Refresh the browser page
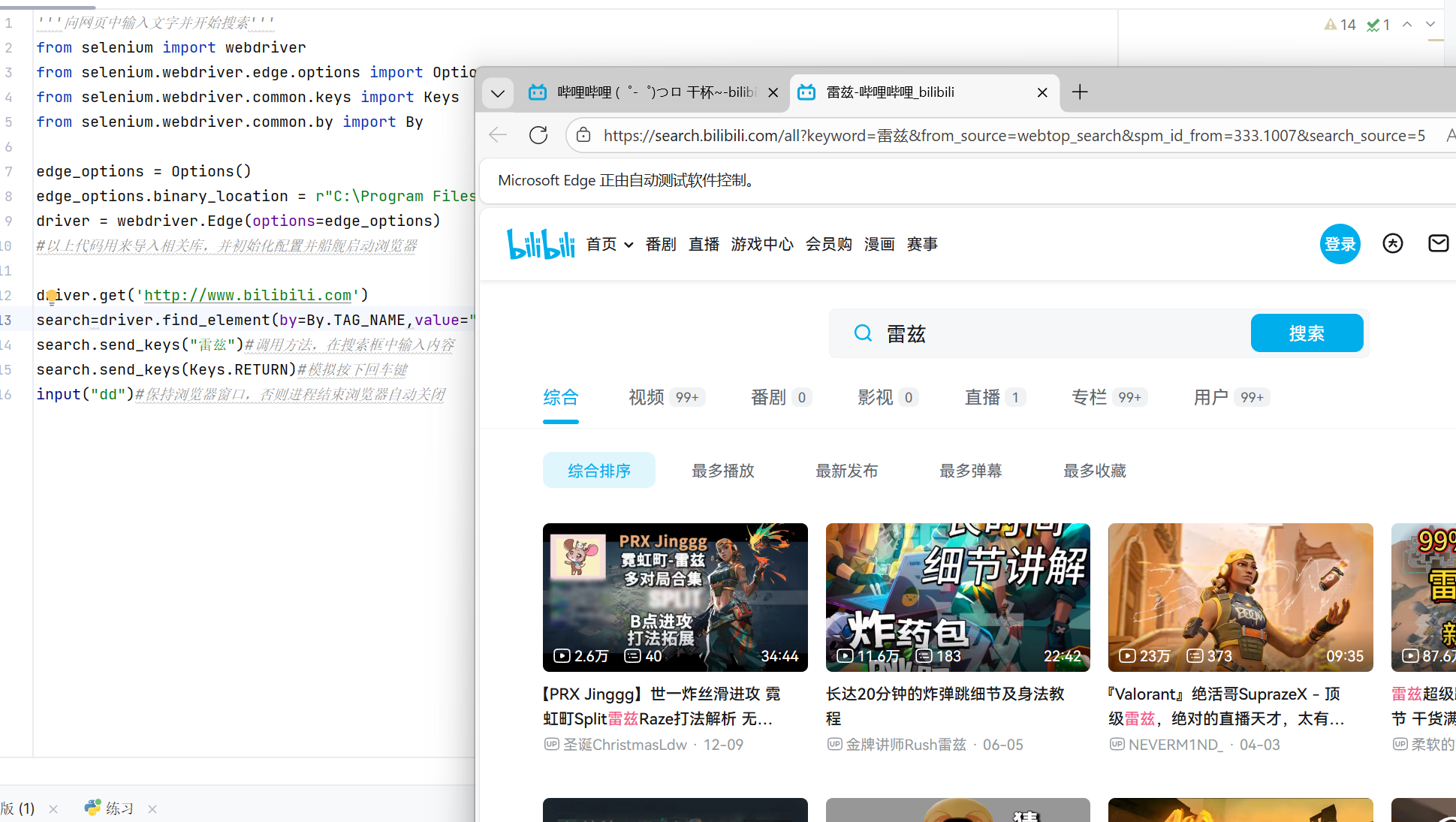 (x=538, y=135)
